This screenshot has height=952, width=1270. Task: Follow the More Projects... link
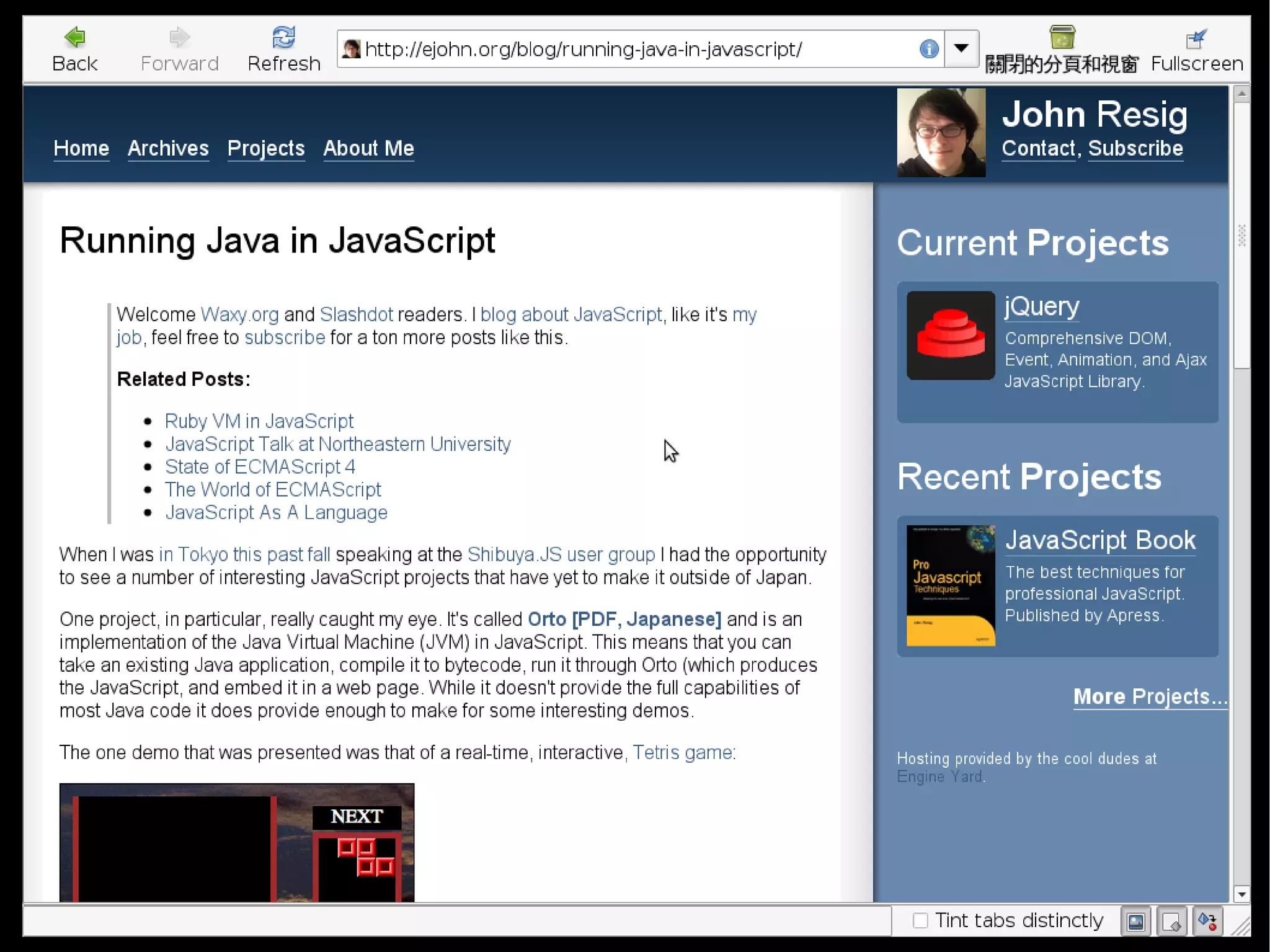(x=1150, y=696)
